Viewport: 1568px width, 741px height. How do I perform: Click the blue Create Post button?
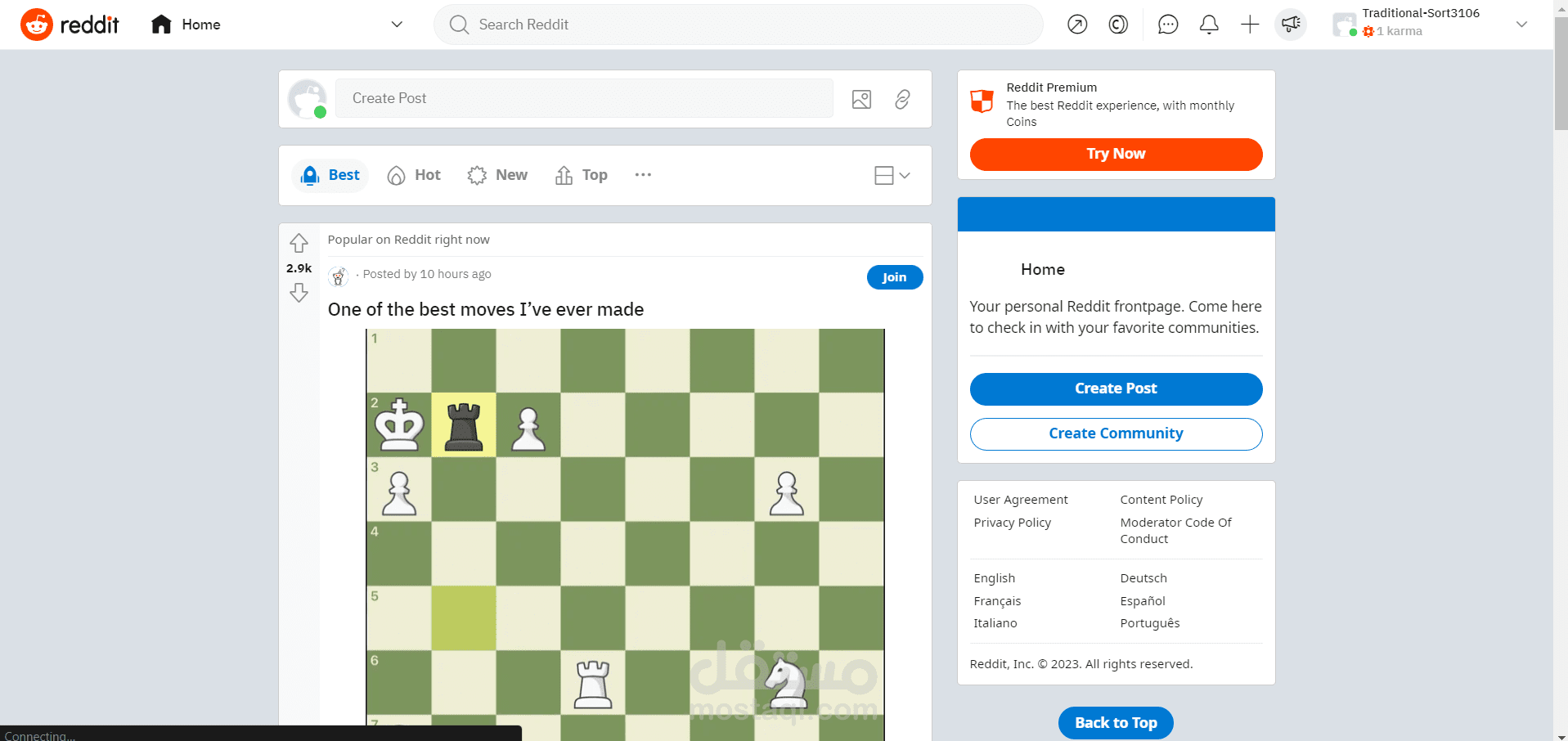point(1116,388)
